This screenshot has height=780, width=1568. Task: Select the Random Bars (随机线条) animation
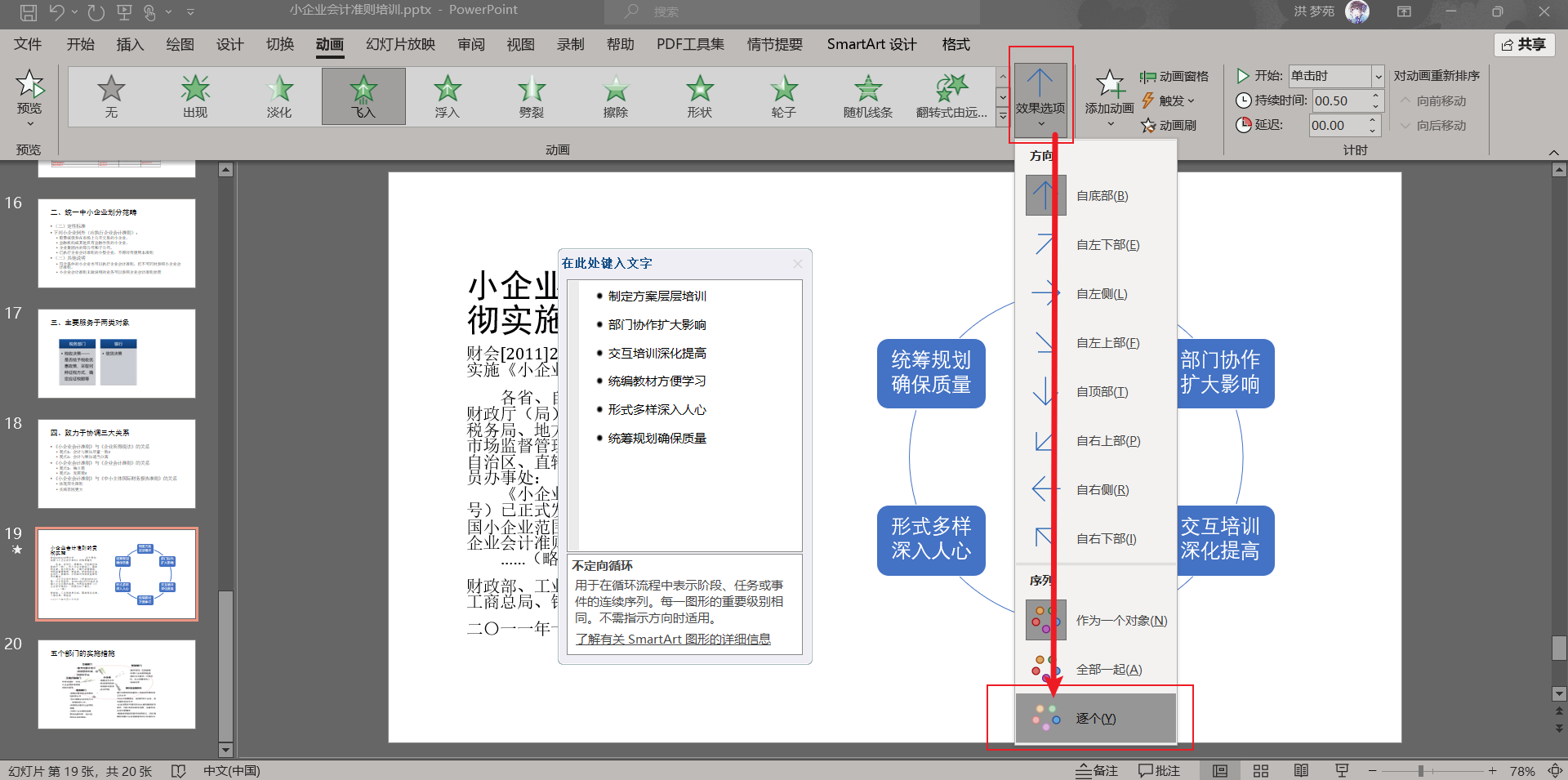(x=868, y=96)
